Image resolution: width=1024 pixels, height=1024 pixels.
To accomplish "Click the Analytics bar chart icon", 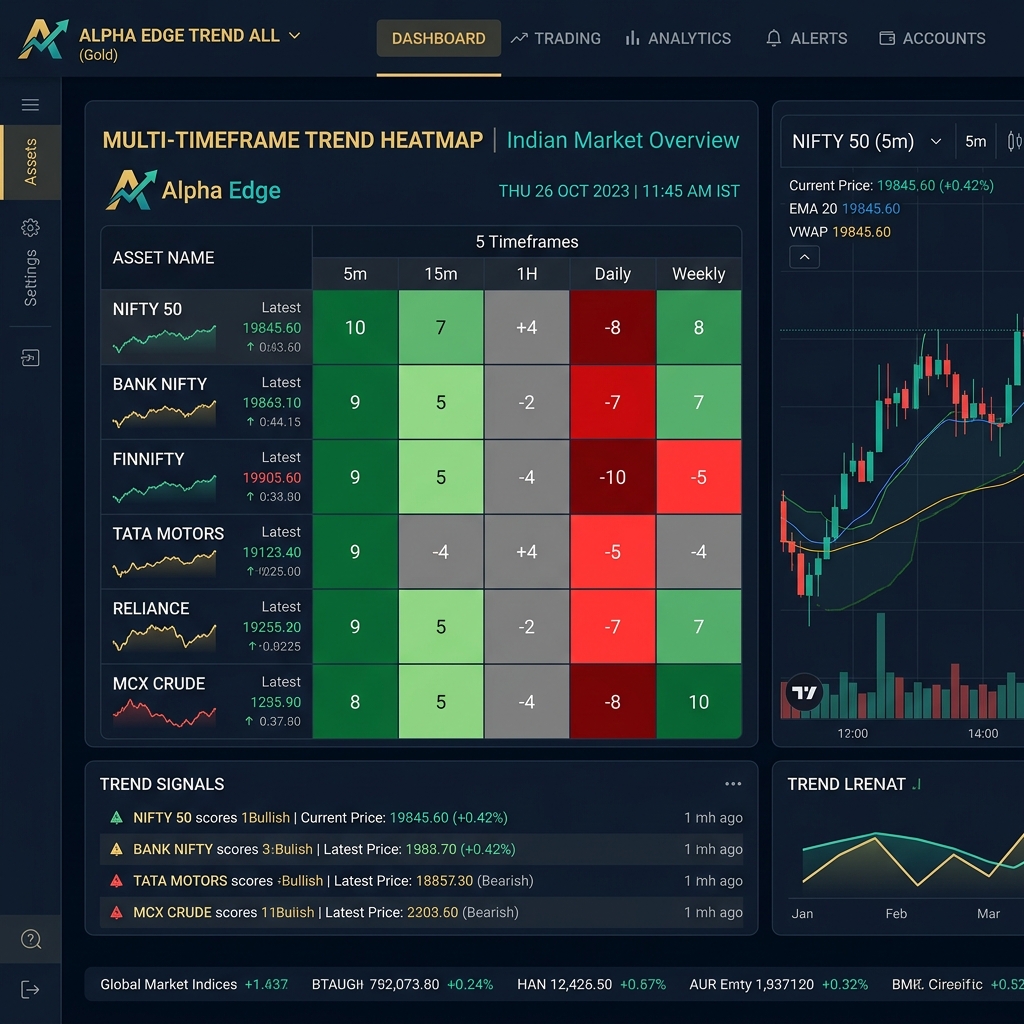I will (632, 39).
